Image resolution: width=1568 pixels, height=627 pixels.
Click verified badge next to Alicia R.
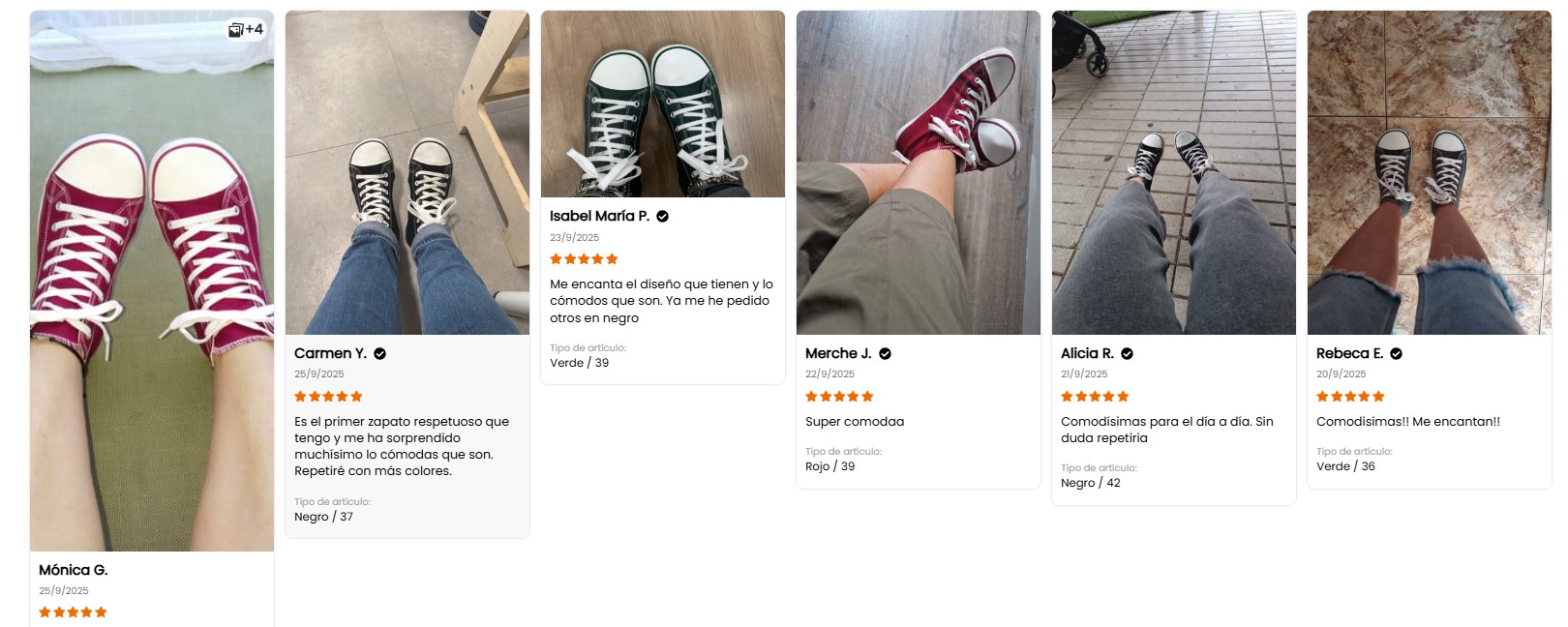pyautogui.click(x=1127, y=353)
